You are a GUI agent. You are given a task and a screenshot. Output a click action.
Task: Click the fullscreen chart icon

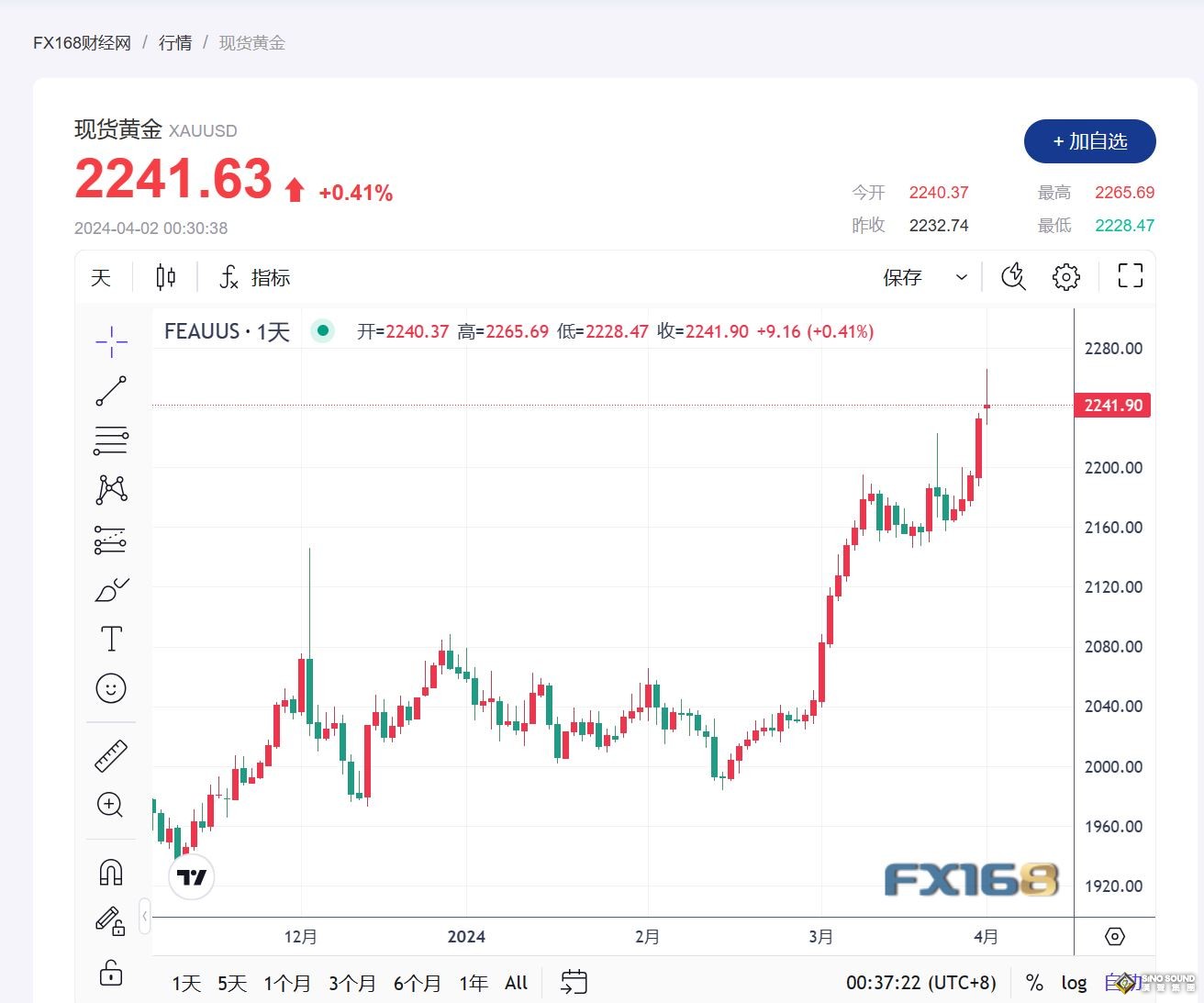pos(1130,276)
